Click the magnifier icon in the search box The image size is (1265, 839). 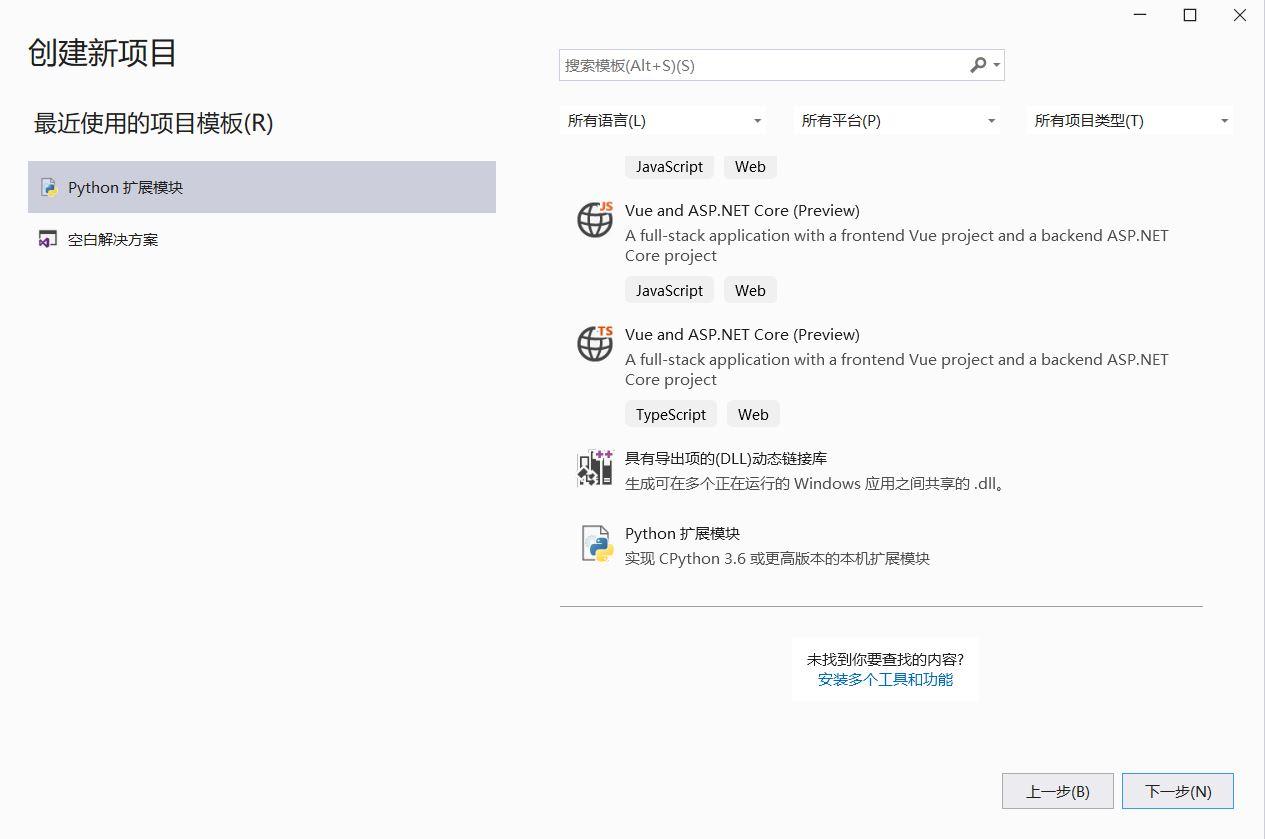pos(977,65)
